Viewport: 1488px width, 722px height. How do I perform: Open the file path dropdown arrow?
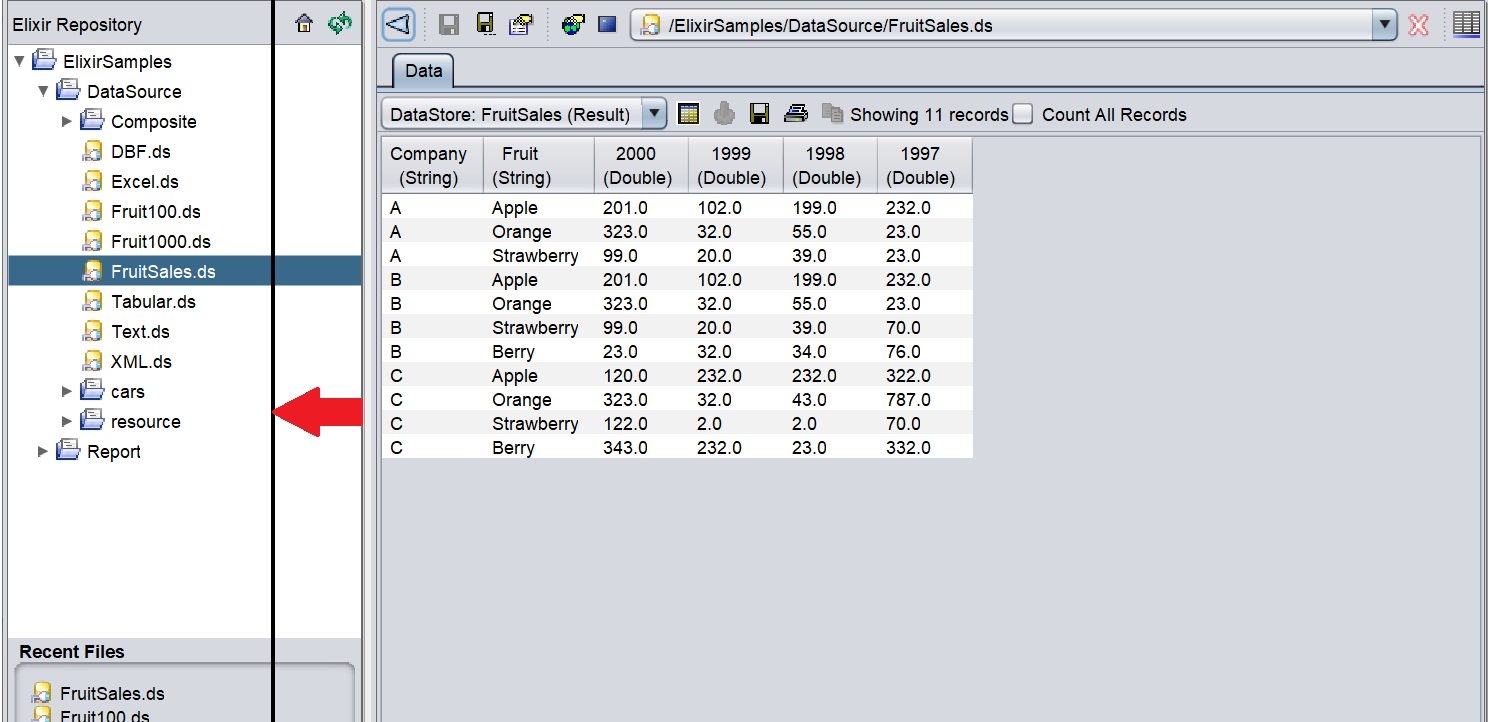pos(1384,25)
